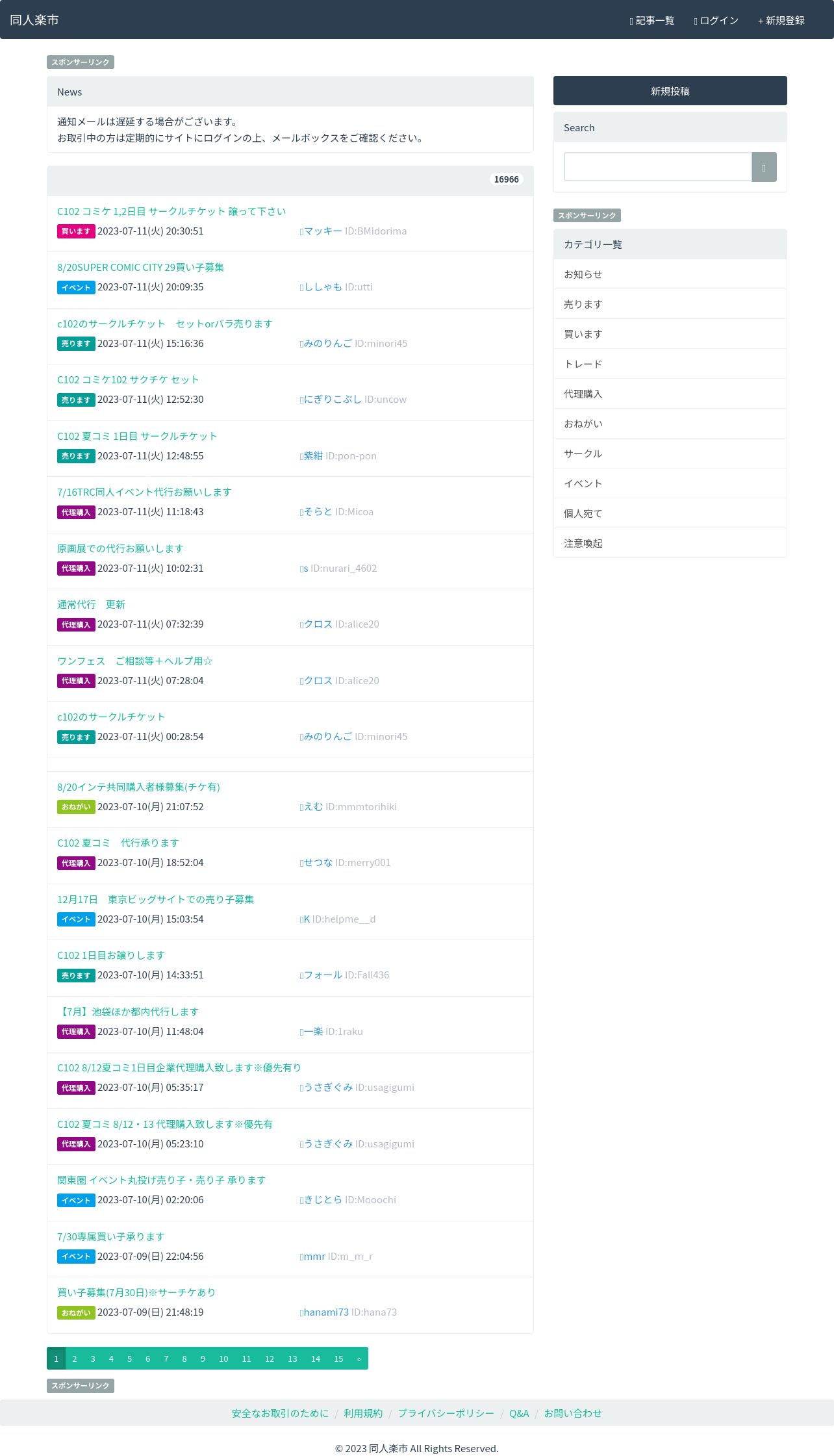Screen dimensions: 834x1456
Task: Open お問い合わせ footer link
Action: (x=573, y=1413)
